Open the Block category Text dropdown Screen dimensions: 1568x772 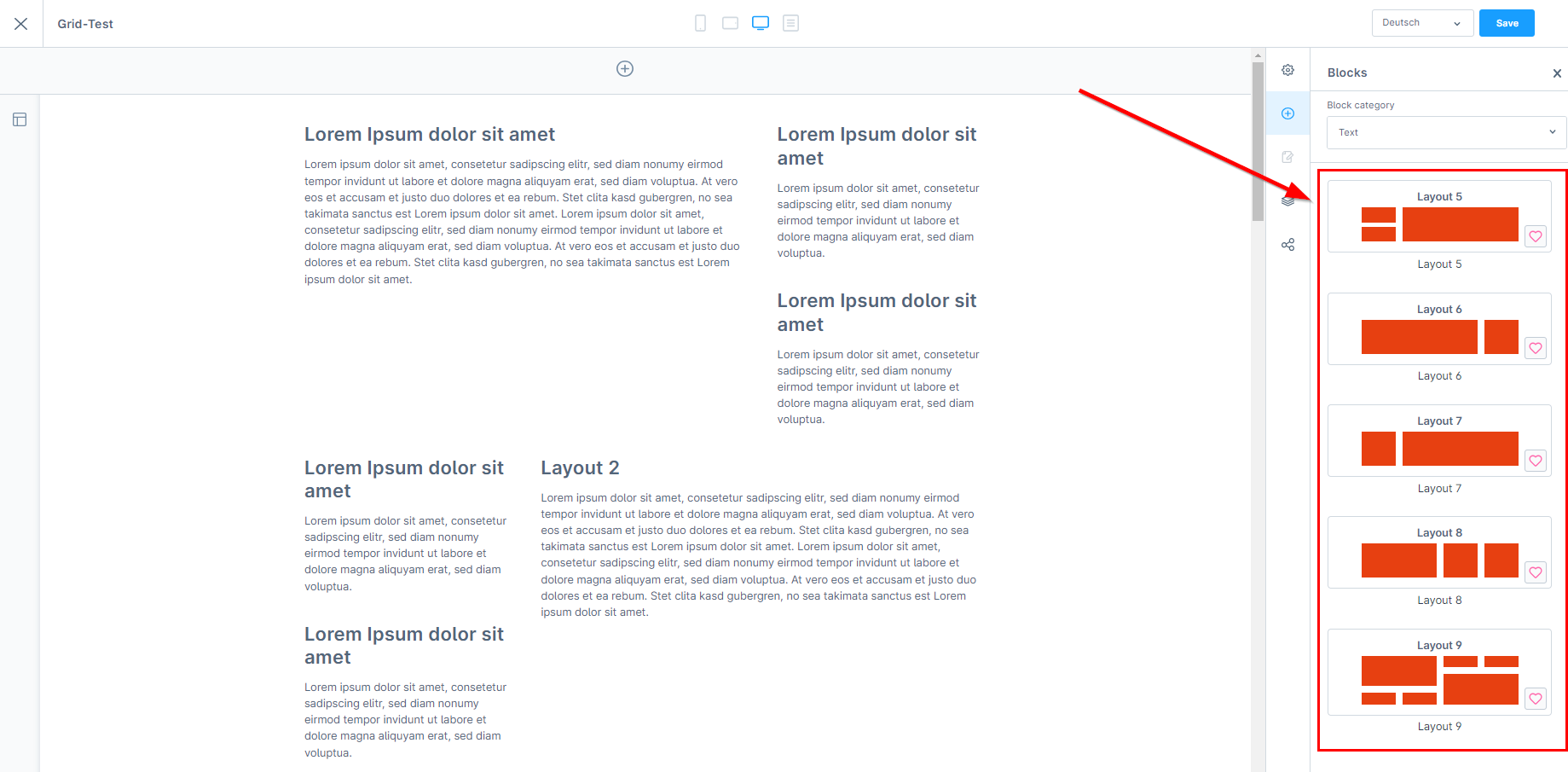pyautogui.click(x=1446, y=132)
